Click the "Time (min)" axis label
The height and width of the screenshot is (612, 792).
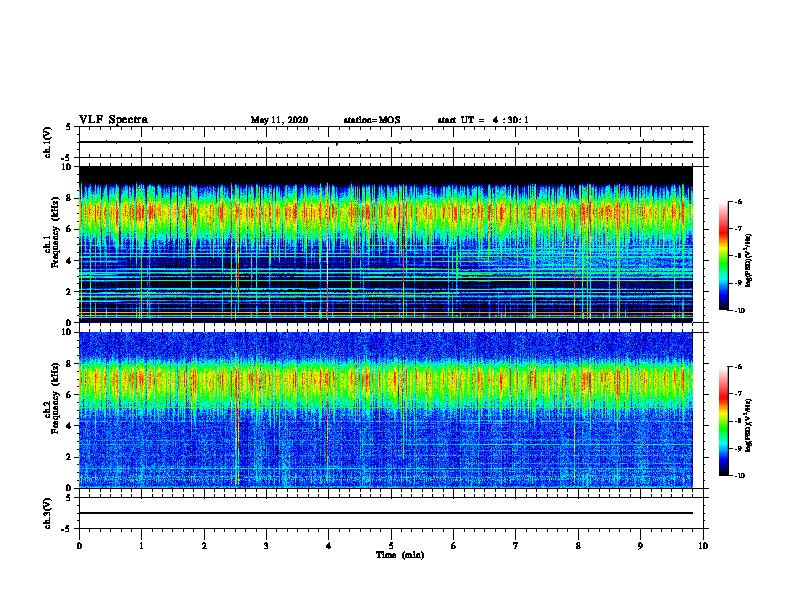click(x=400, y=554)
